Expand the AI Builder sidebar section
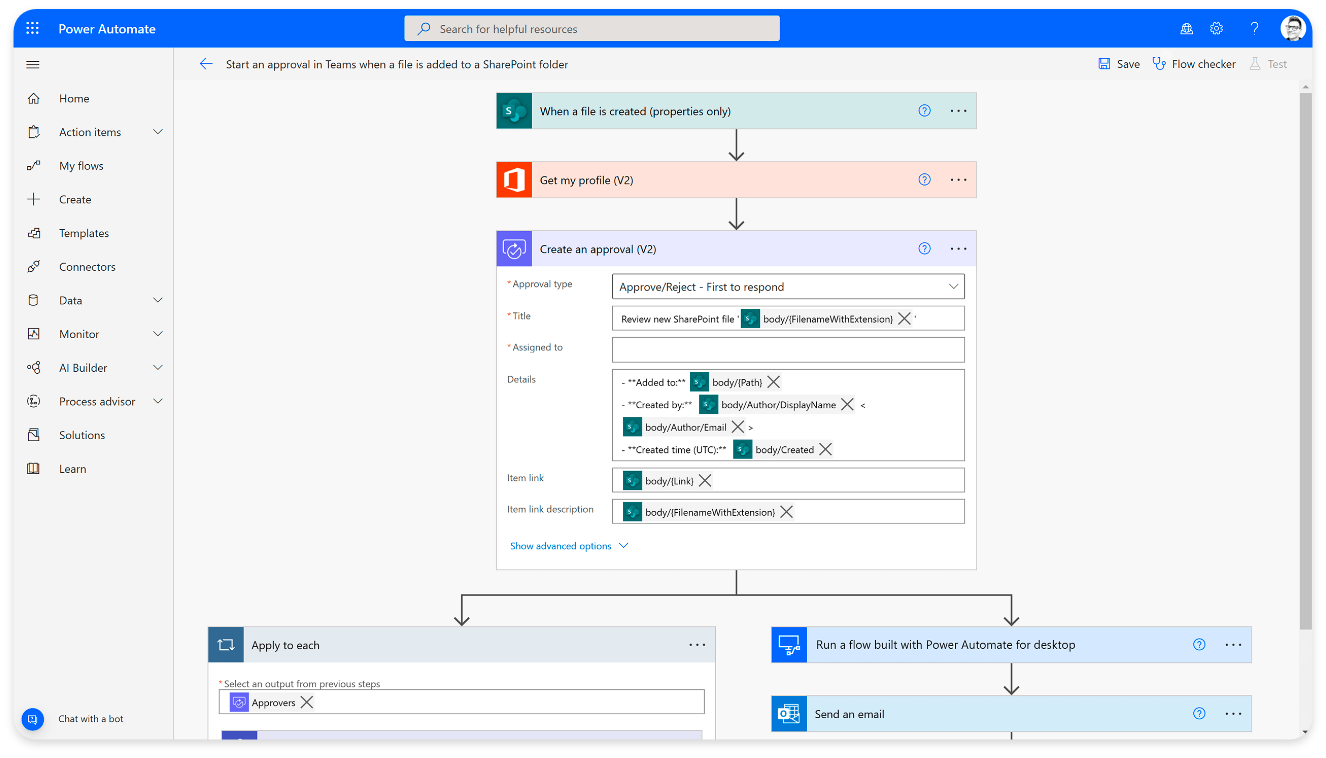The width and height of the screenshot is (1326, 758). click(158, 368)
